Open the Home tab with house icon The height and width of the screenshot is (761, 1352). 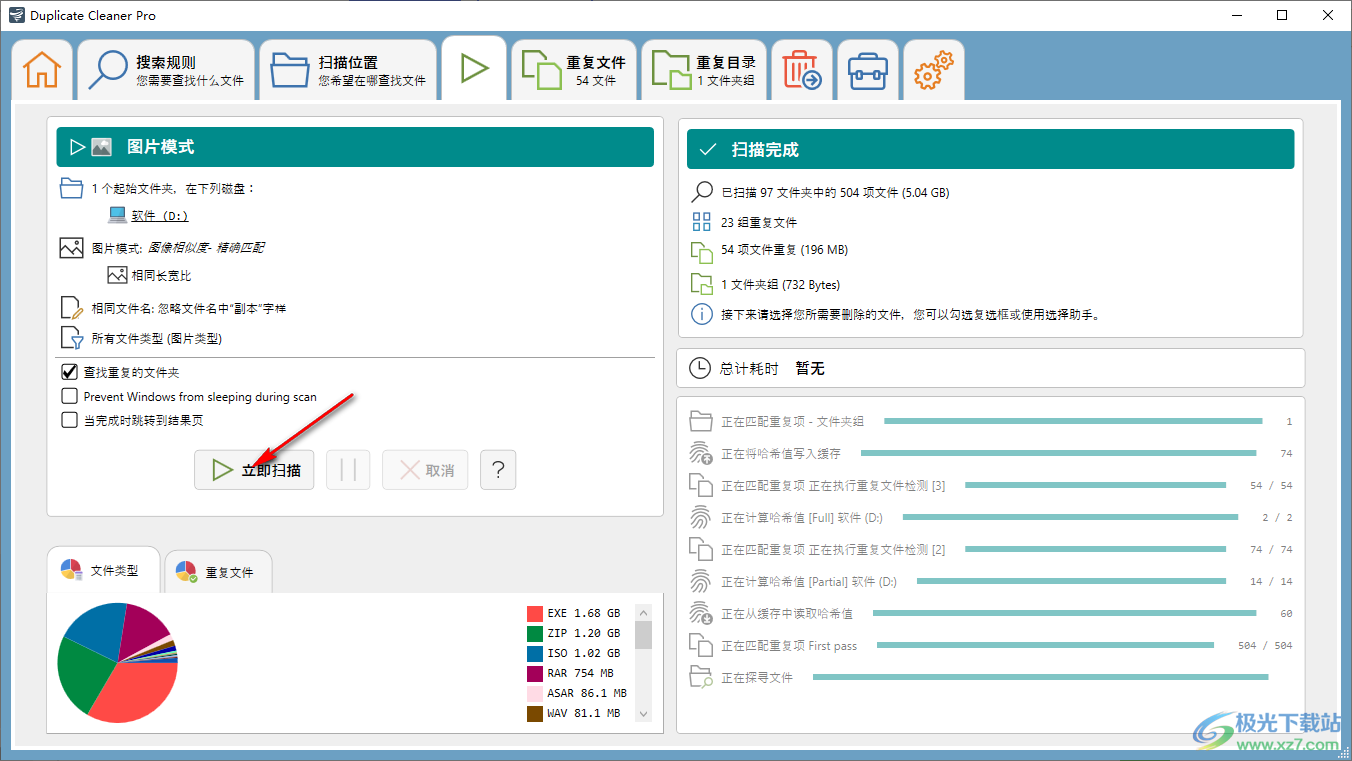[42, 70]
